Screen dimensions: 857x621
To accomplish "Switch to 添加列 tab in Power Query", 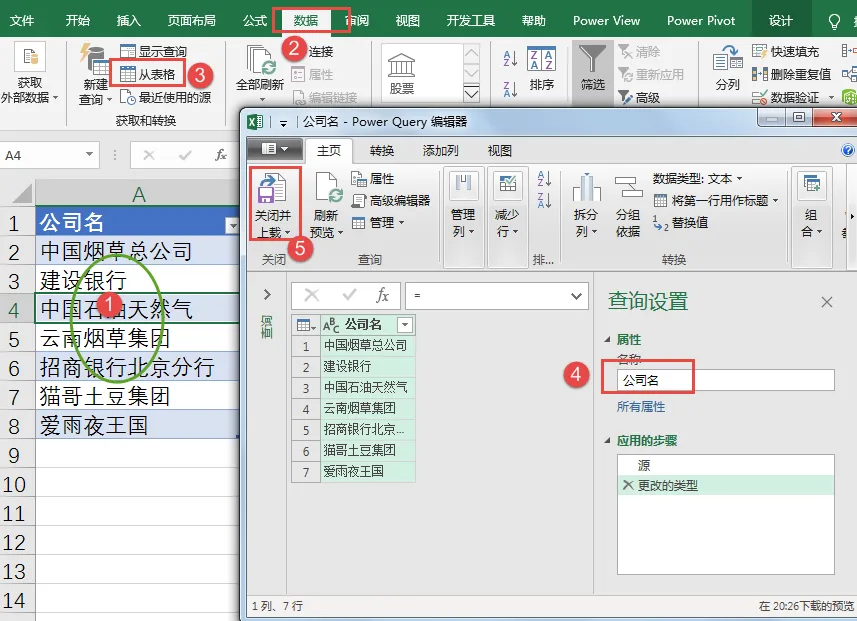I will point(441,150).
